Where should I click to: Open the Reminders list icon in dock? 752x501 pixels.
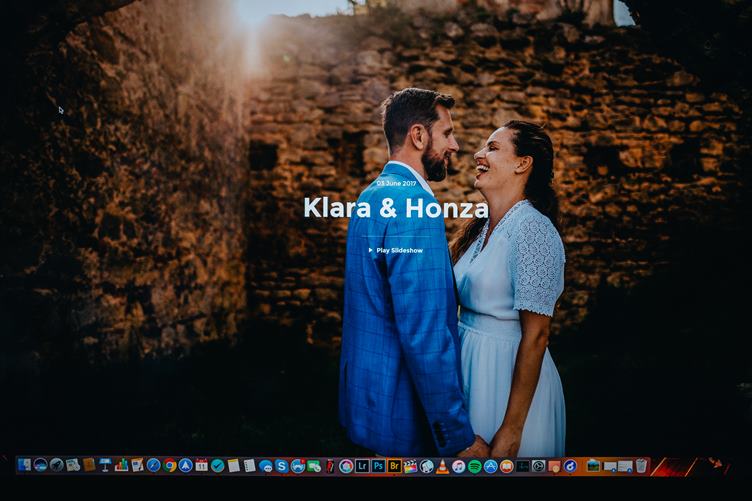[x=249, y=466]
